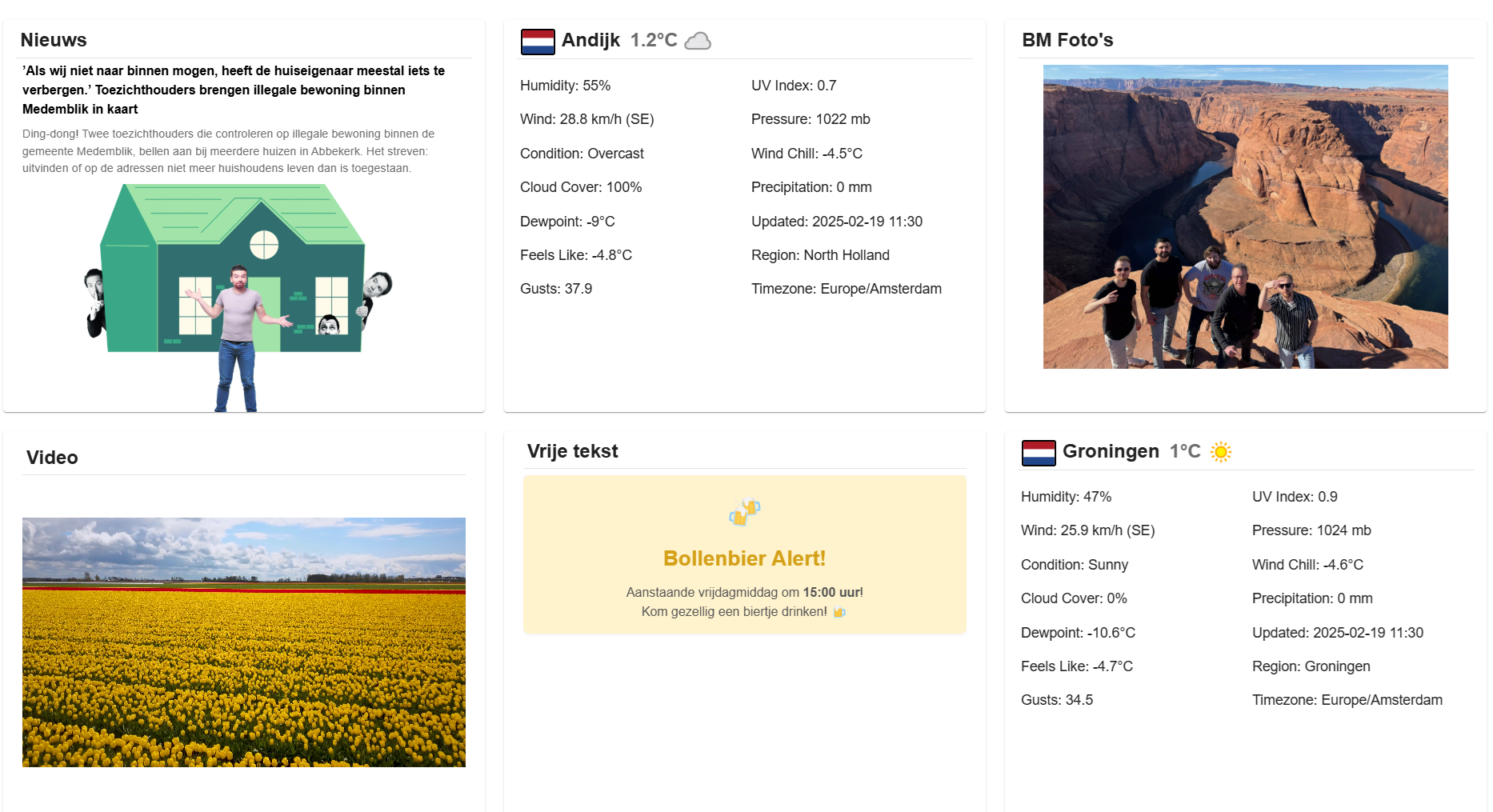1493x812 pixels.
Task: Click the Video panel heading
Action: click(52, 458)
